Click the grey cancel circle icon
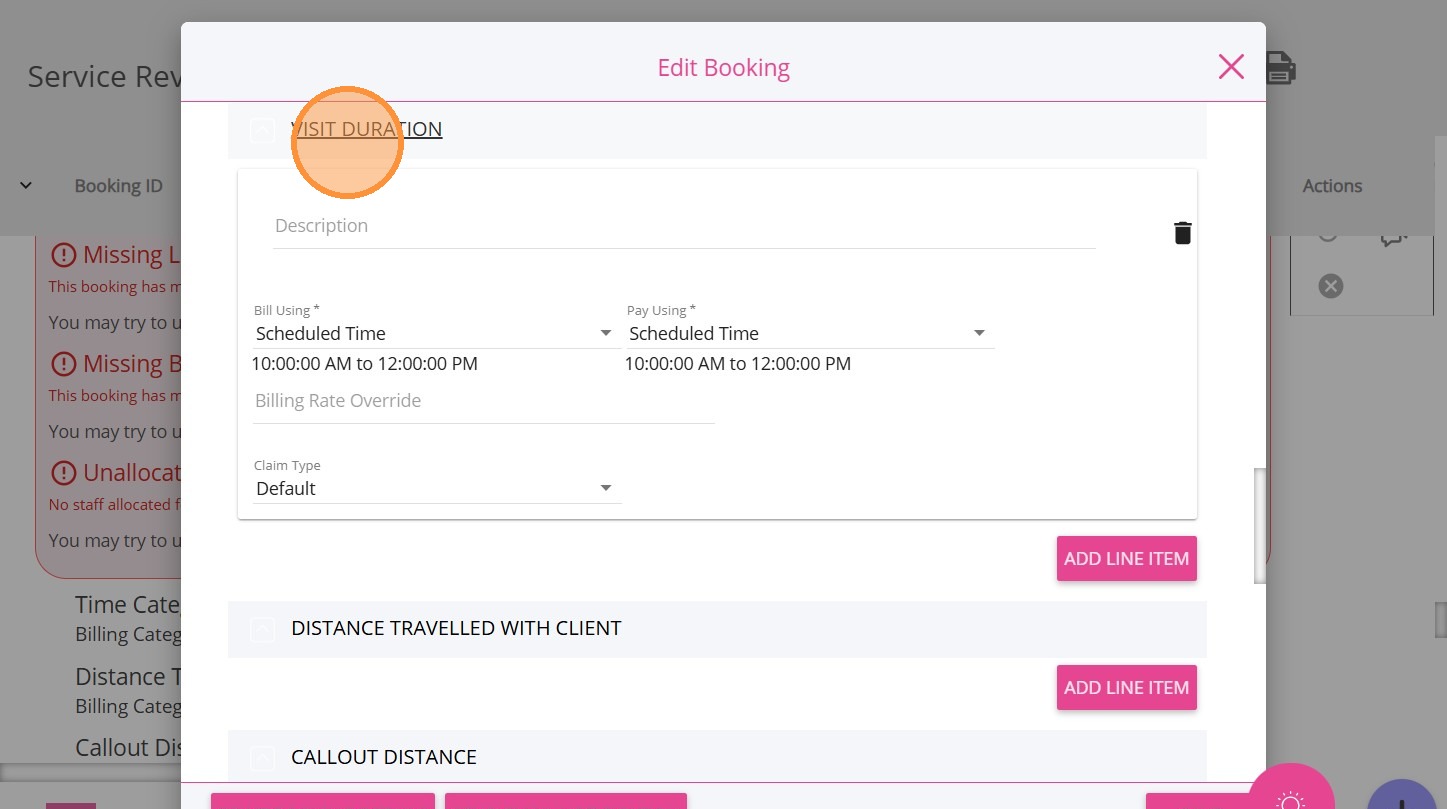Viewport: 1447px width, 809px height. point(1330,287)
